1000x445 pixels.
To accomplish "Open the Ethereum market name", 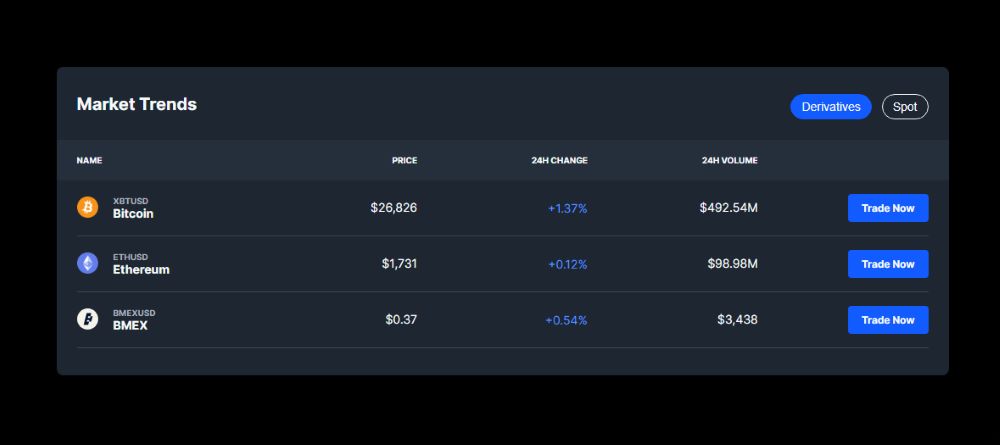I will 141,270.
